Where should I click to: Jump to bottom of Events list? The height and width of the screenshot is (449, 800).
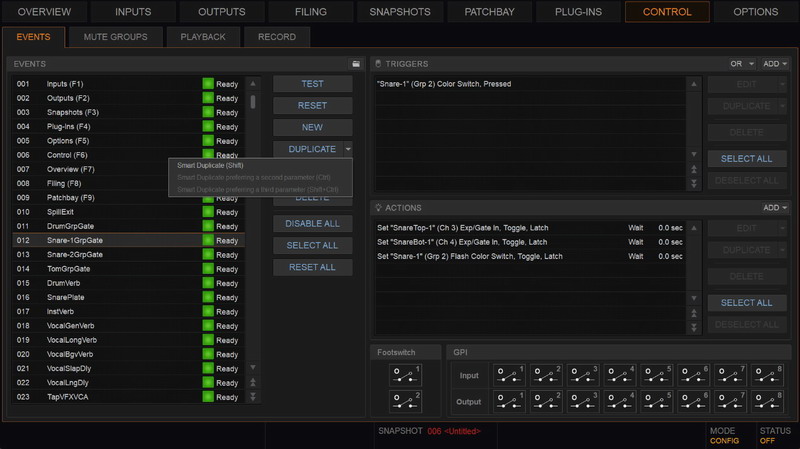click(253, 397)
